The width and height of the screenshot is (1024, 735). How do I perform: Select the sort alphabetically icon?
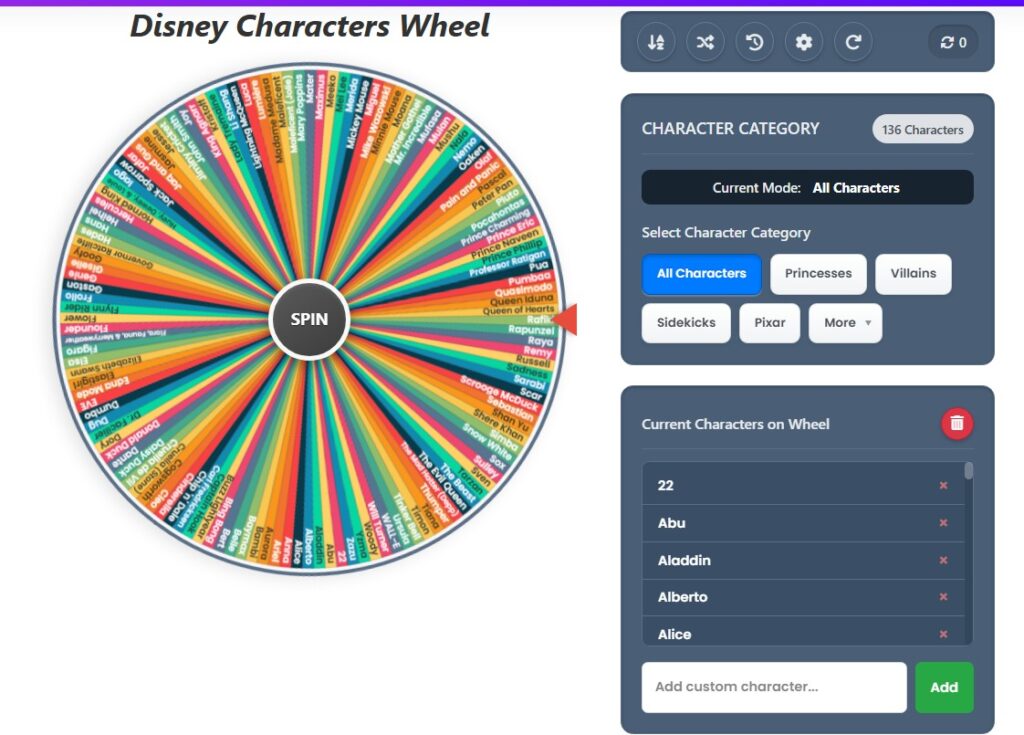point(657,42)
